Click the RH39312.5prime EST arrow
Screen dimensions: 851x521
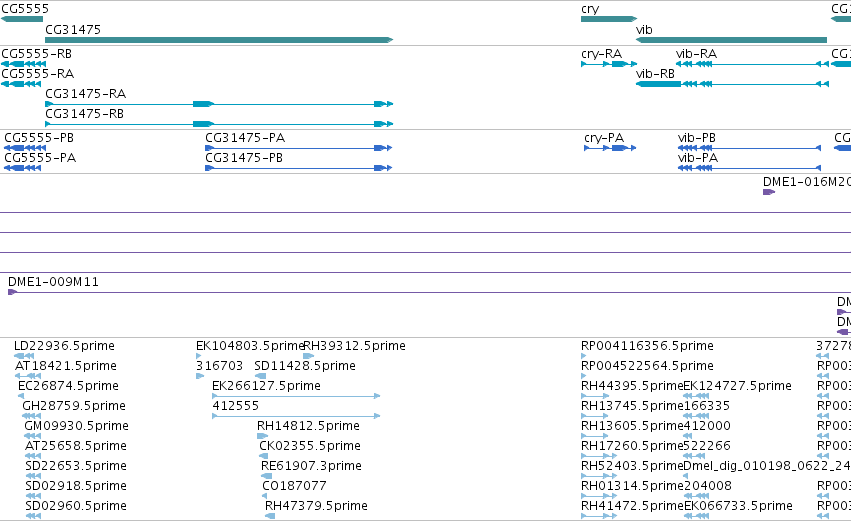309,356
